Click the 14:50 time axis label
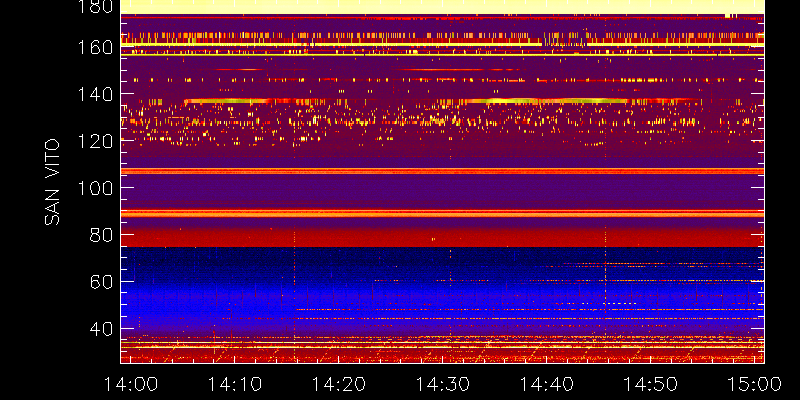The width and height of the screenshot is (800, 400). (651, 384)
